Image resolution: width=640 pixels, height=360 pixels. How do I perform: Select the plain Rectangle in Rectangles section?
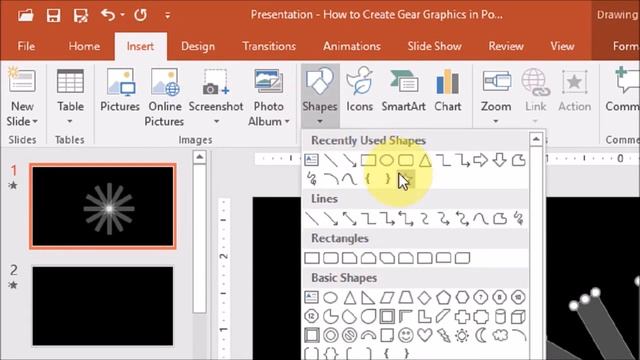click(x=312, y=258)
